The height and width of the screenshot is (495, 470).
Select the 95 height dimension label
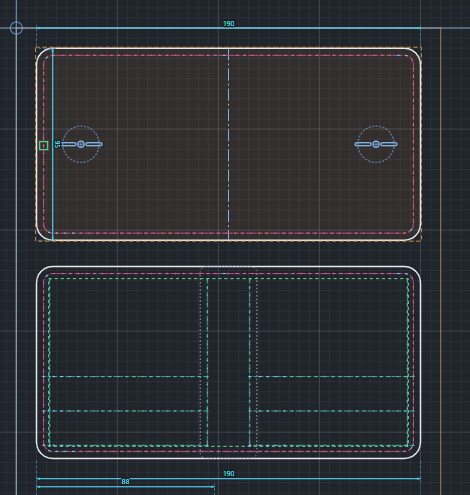(x=57, y=144)
